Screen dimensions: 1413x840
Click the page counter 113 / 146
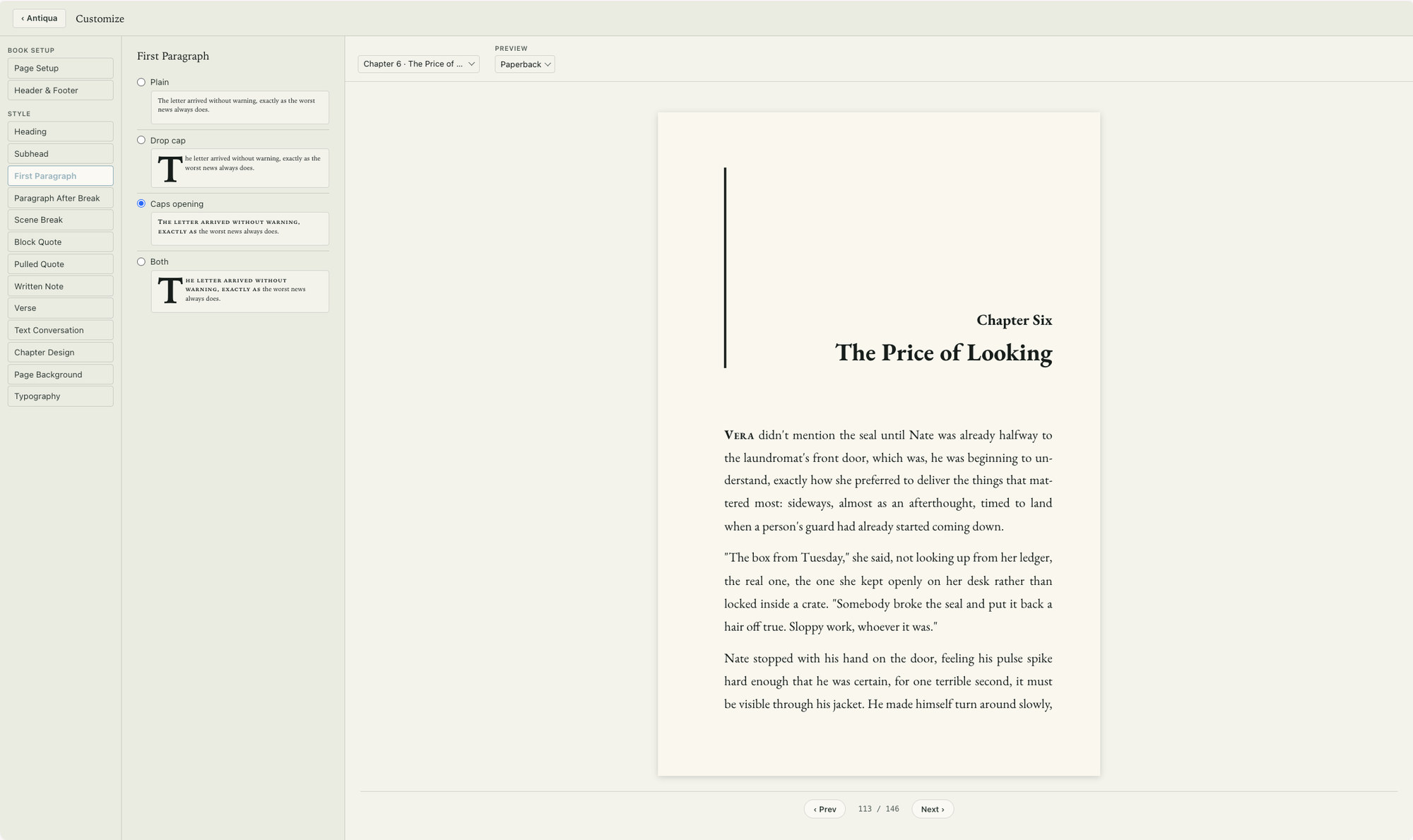pos(878,809)
